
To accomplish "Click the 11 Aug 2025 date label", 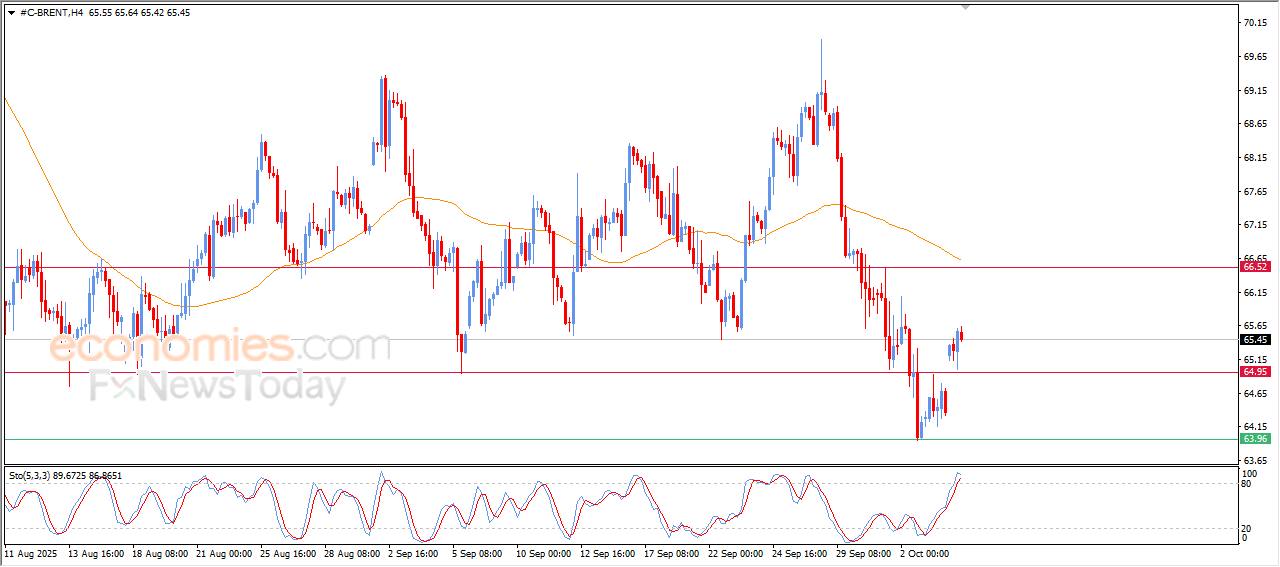I will [31, 552].
